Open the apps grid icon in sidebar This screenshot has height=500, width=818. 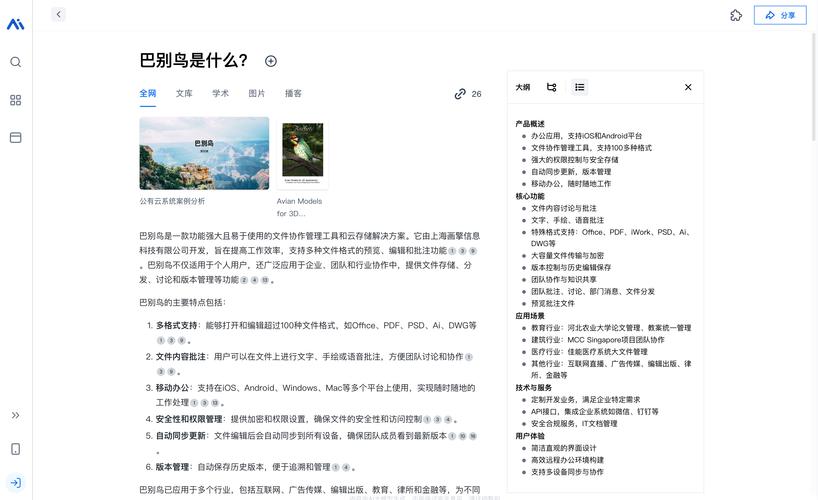tap(16, 100)
